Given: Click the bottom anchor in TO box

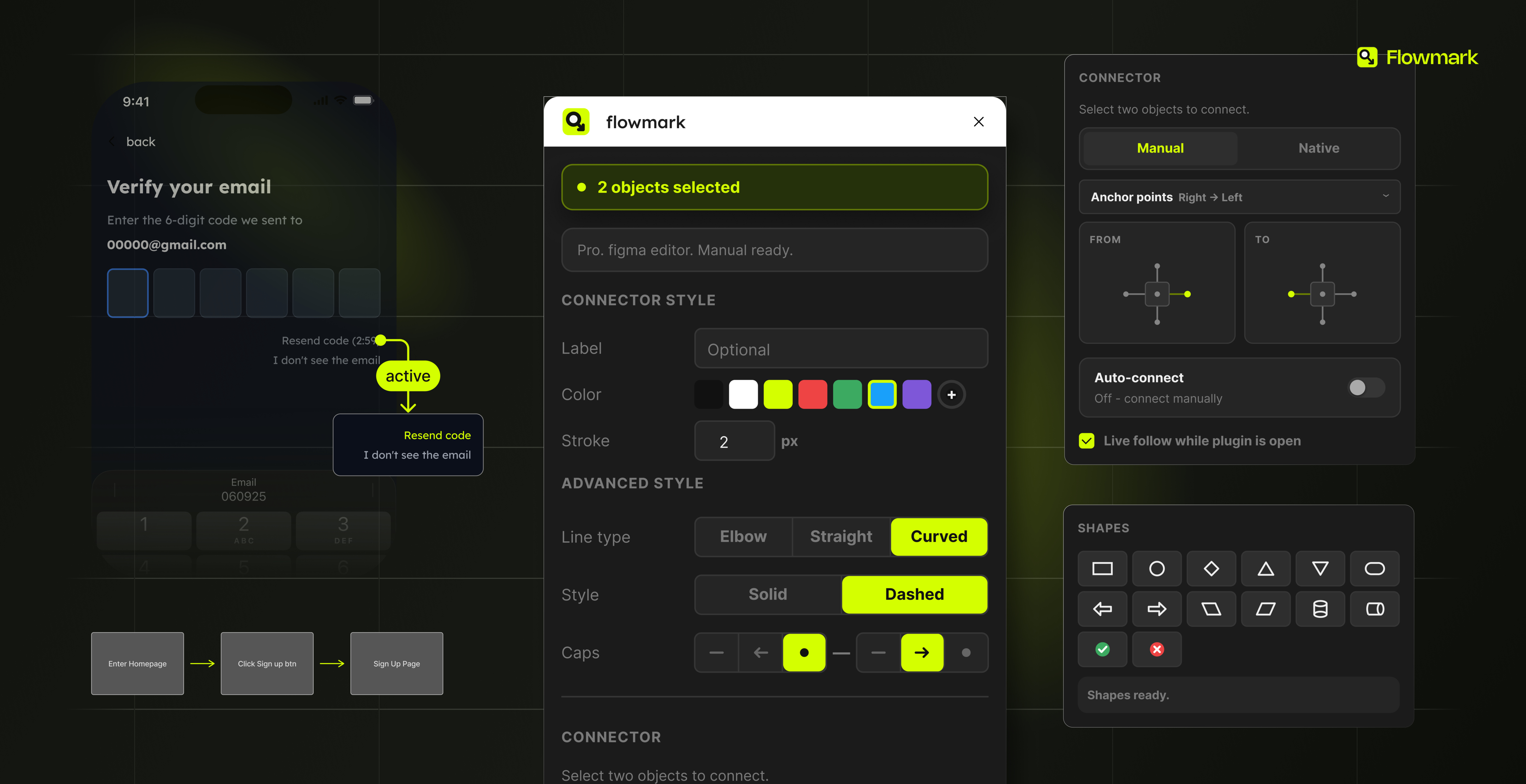Looking at the screenshot, I should 1322,322.
